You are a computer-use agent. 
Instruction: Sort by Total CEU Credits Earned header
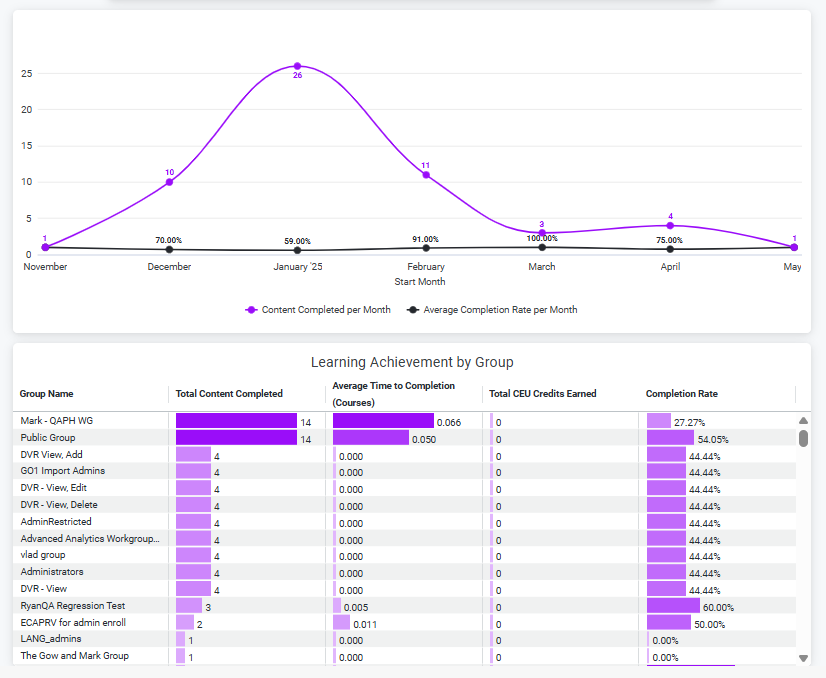543,394
